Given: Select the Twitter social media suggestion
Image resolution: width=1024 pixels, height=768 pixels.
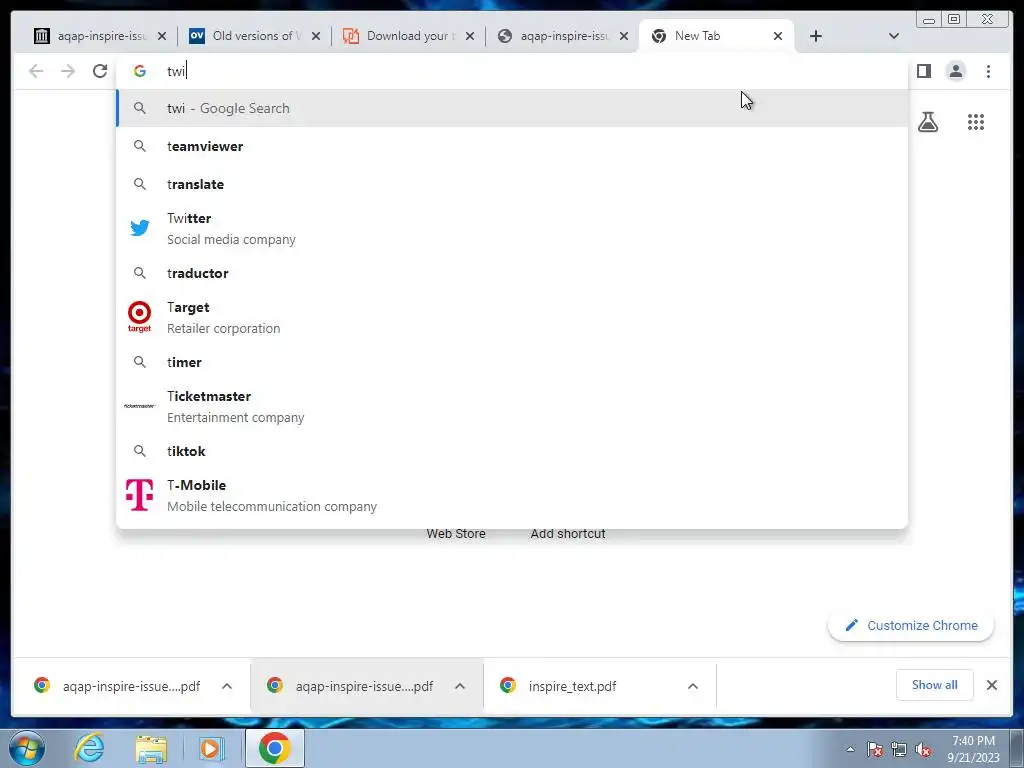Looking at the screenshot, I should [x=512, y=229].
